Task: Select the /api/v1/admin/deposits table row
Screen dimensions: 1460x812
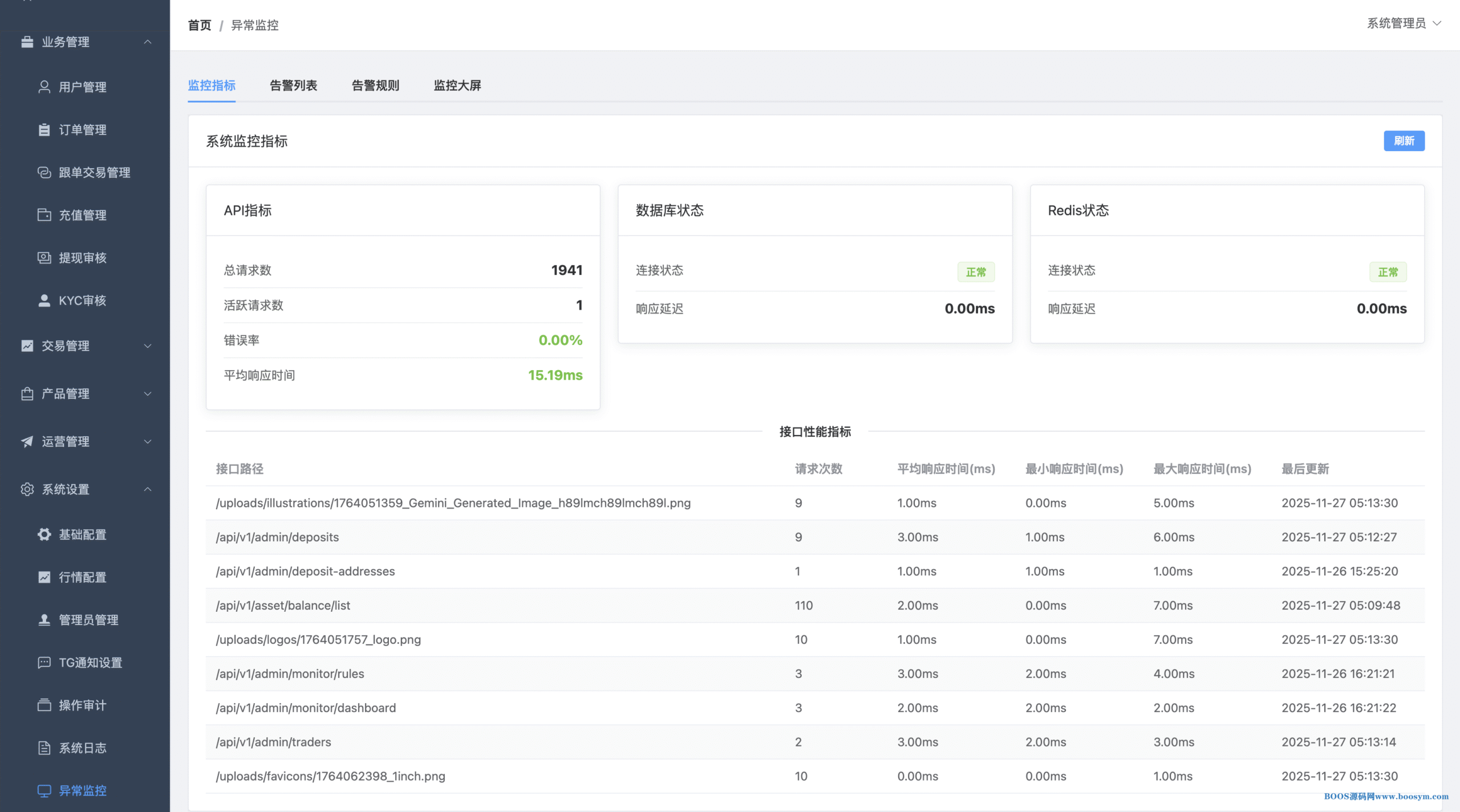Action: tap(277, 537)
